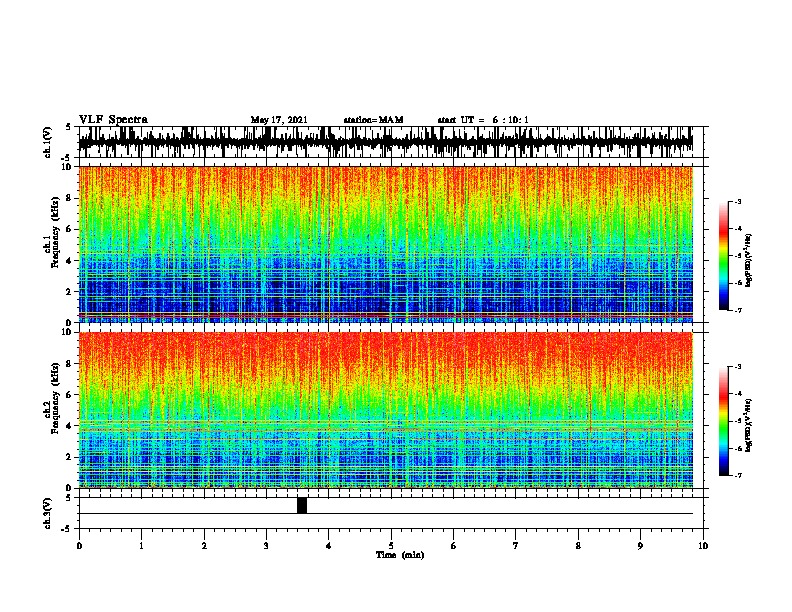792x612 pixels.
Task: Click the ch.2 color scale bar
Action: 724,421
